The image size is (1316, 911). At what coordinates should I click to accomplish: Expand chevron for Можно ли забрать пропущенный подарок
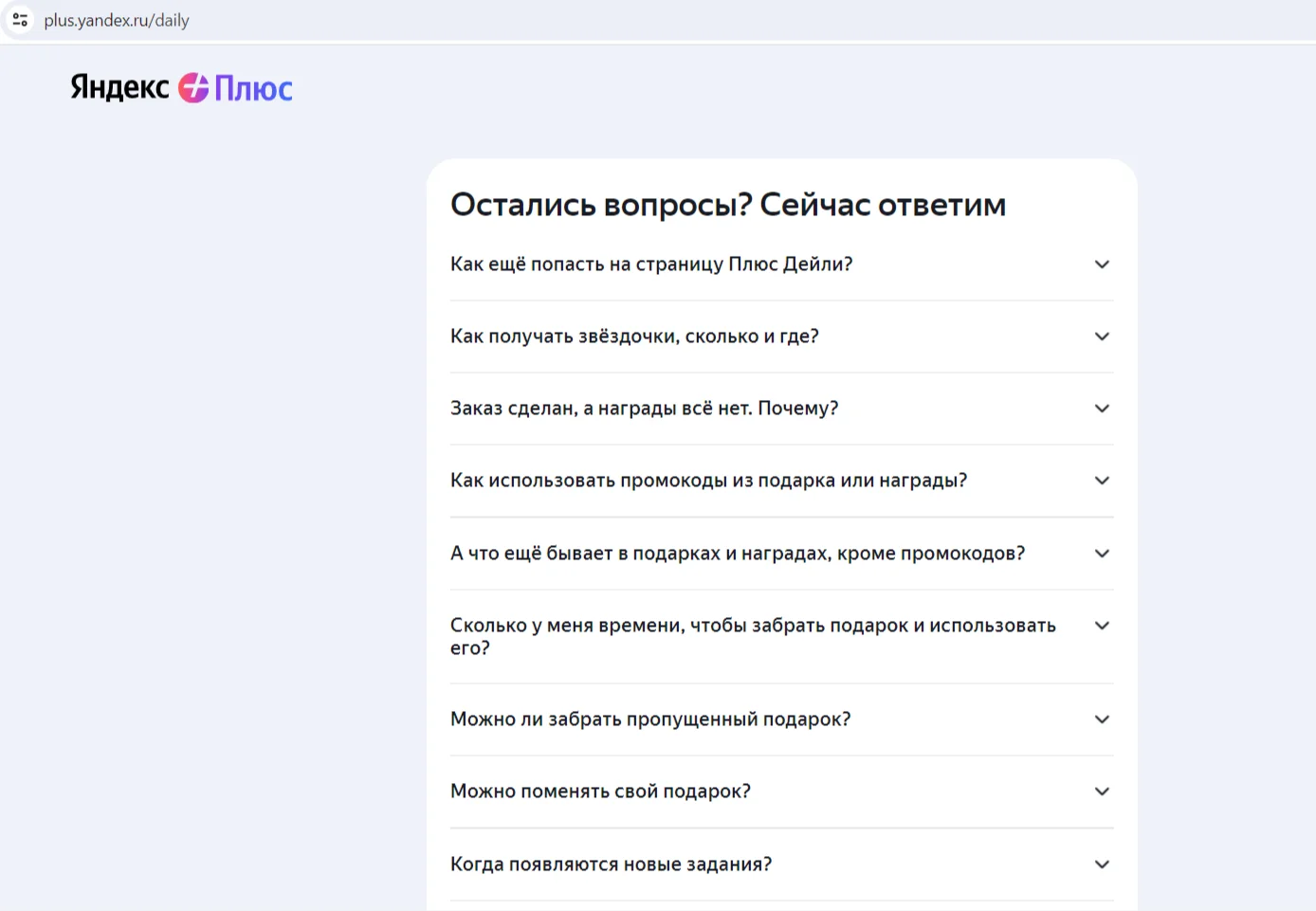[1102, 720]
